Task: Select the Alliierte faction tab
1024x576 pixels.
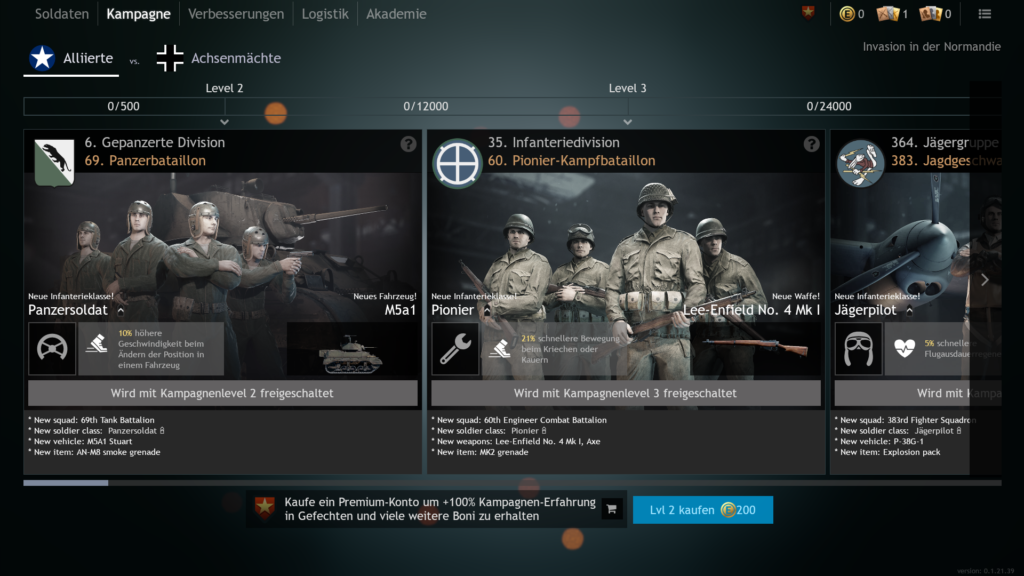Action: [71, 58]
